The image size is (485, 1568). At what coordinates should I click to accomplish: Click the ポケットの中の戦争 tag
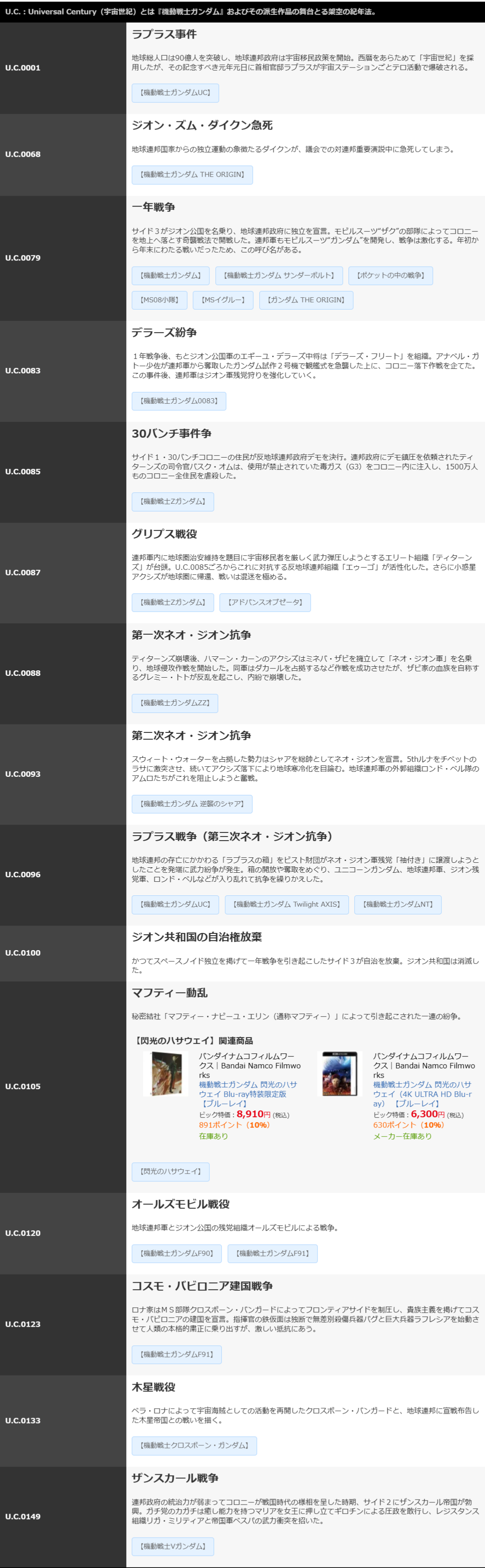pos(390,276)
